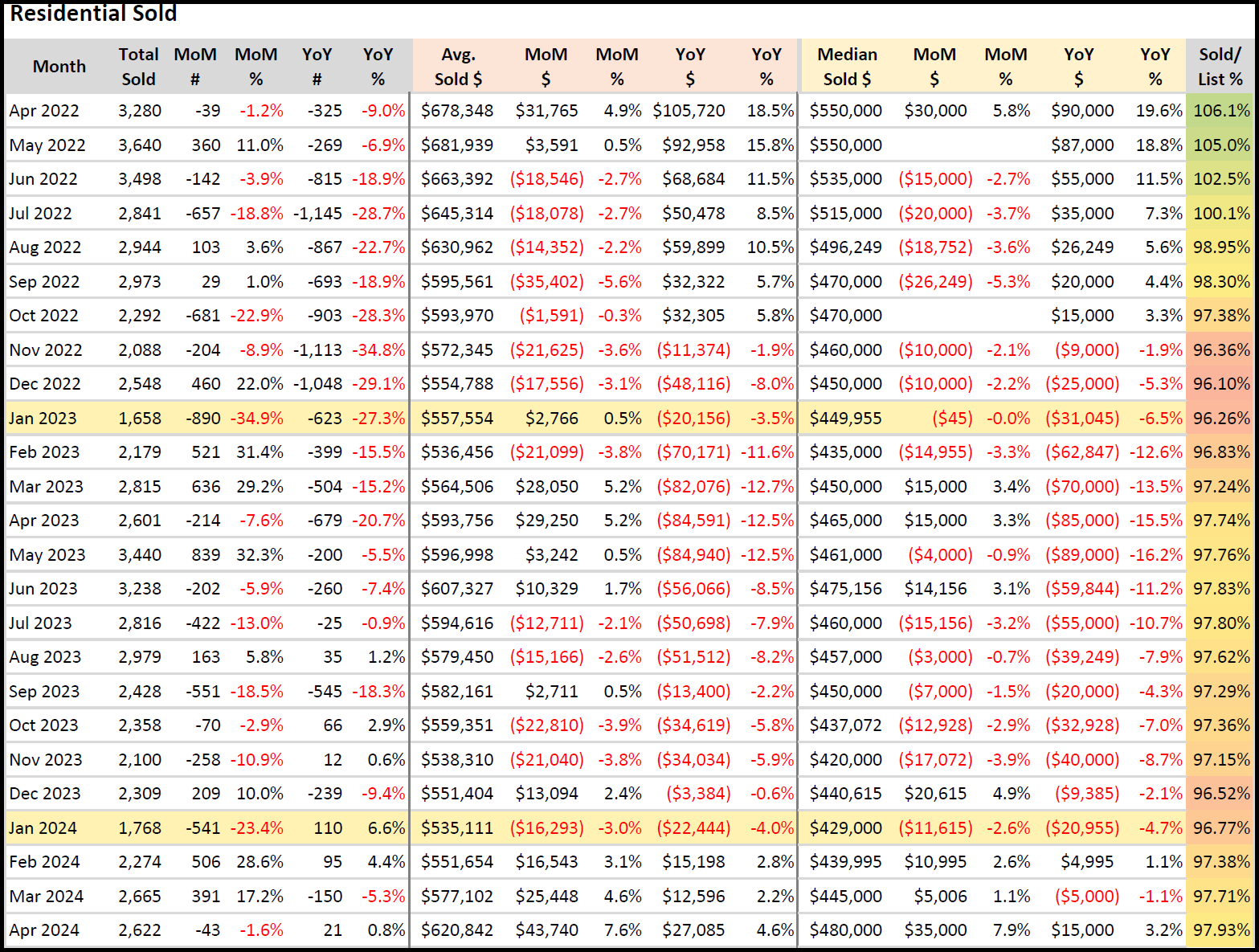Click the 'Total Sold' column header
The height and width of the screenshot is (952, 1259).
click(138, 67)
